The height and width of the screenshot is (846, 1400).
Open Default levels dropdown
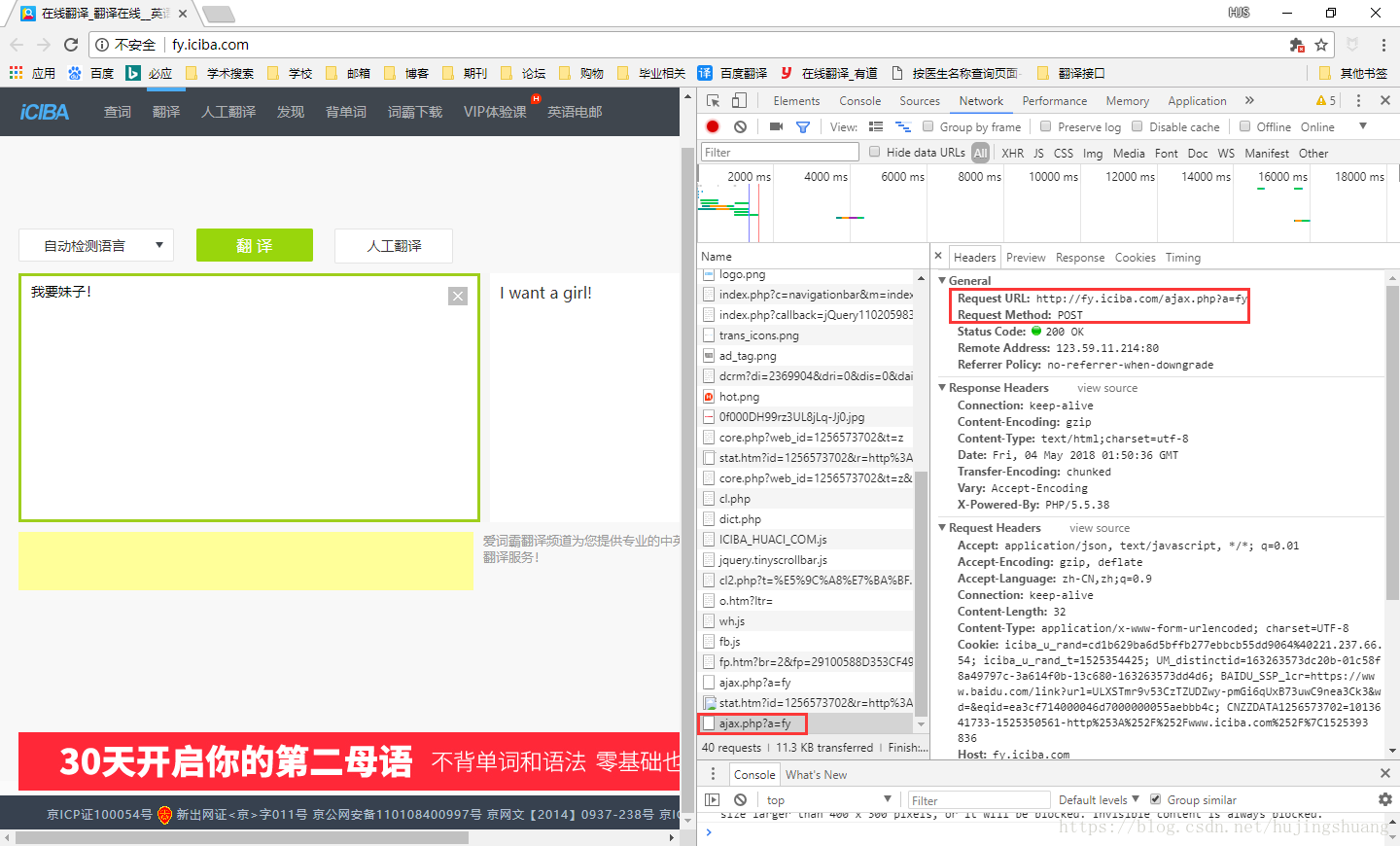(1099, 799)
